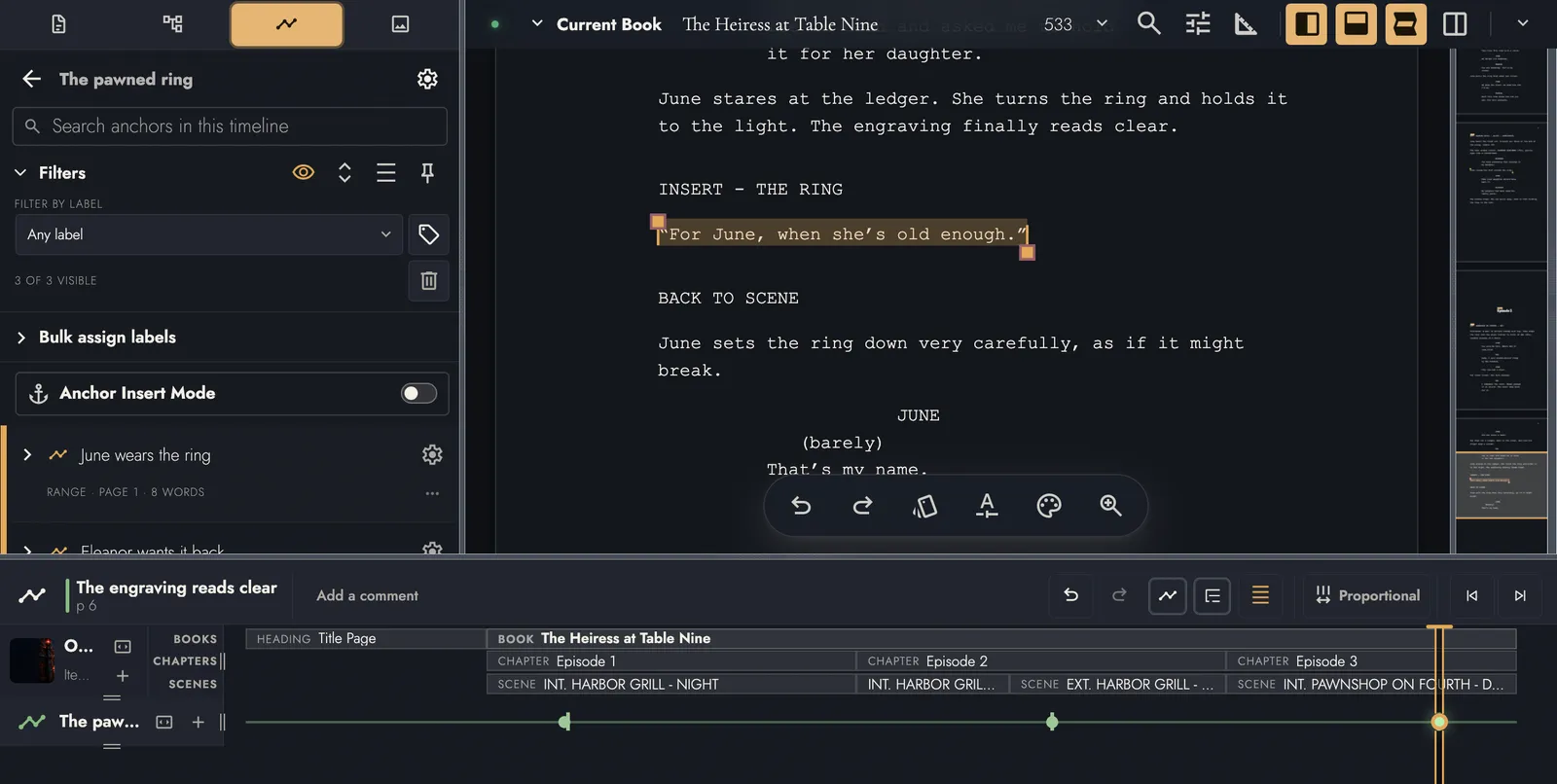This screenshot has width=1557, height=784.
Task: Open the Any label dropdown
Action: [209, 234]
